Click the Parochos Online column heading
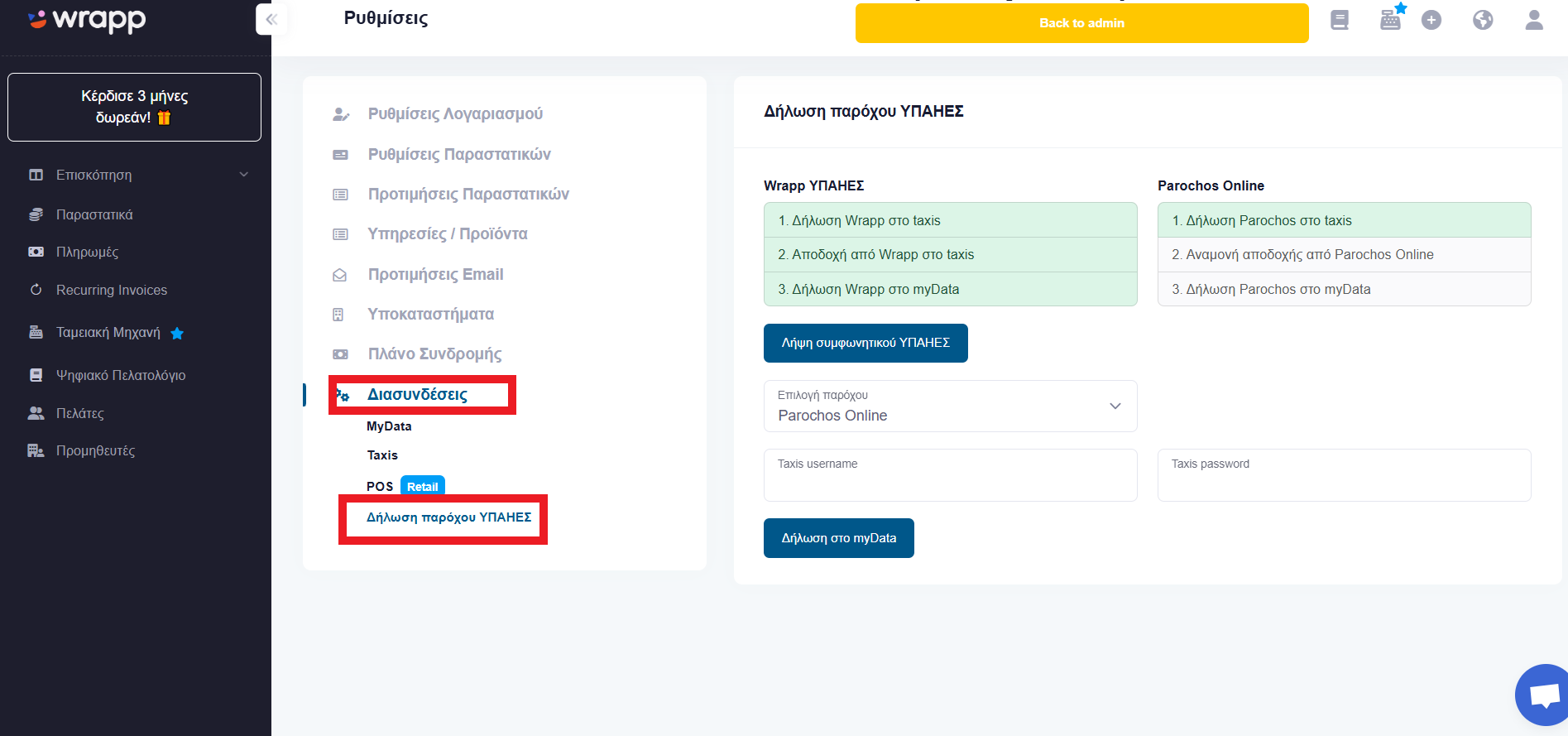 click(1211, 185)
